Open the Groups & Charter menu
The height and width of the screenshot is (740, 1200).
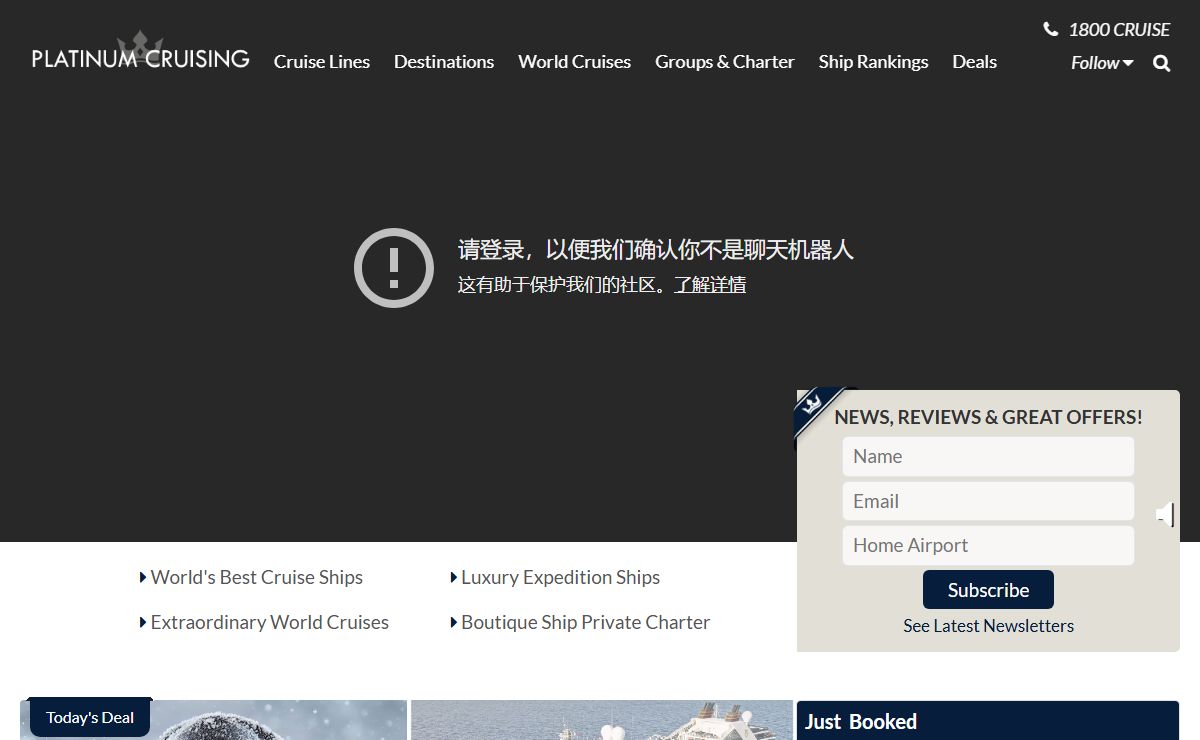[725, 62]
